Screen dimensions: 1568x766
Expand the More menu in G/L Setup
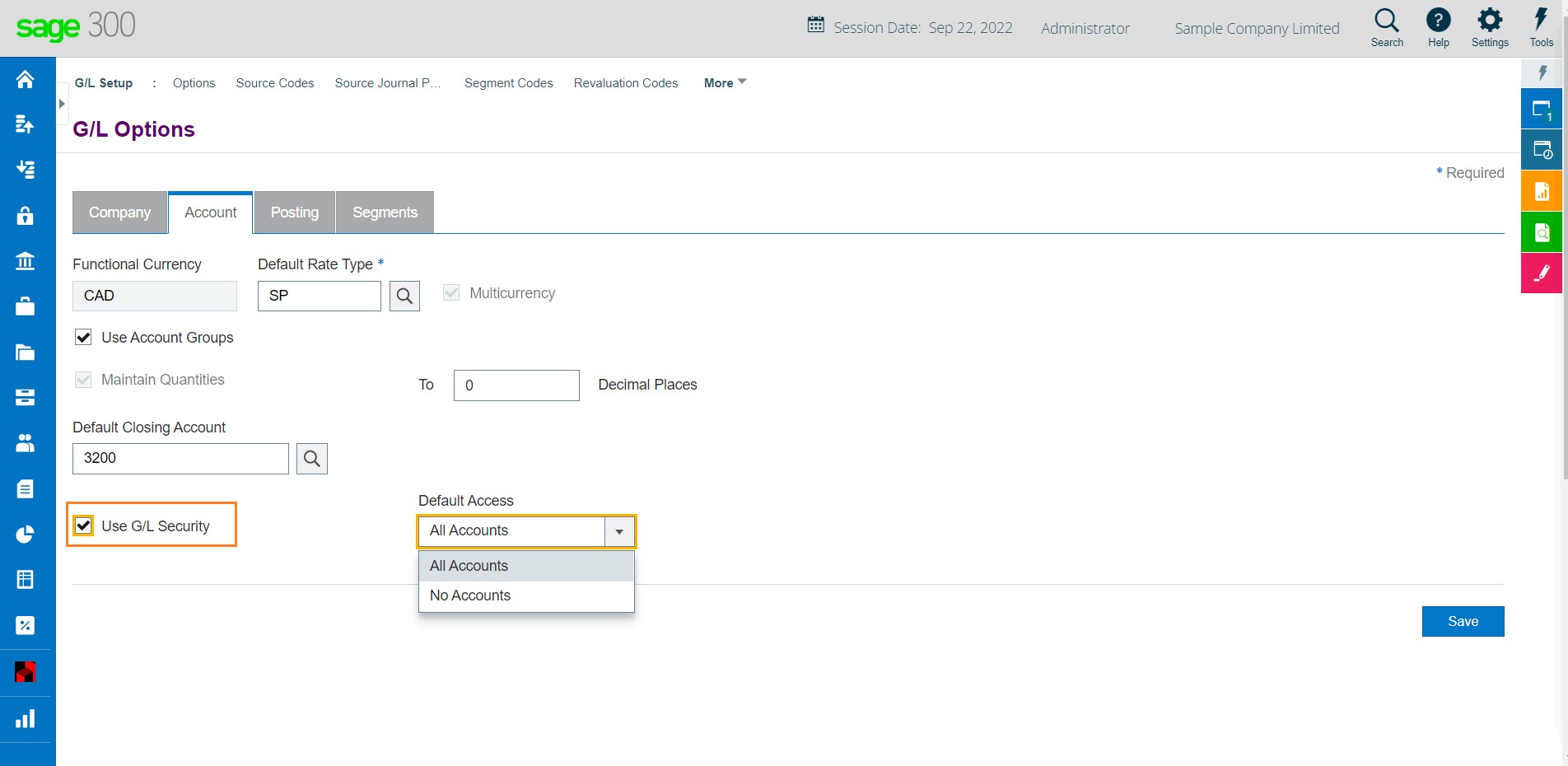click(x=725, y=83)
